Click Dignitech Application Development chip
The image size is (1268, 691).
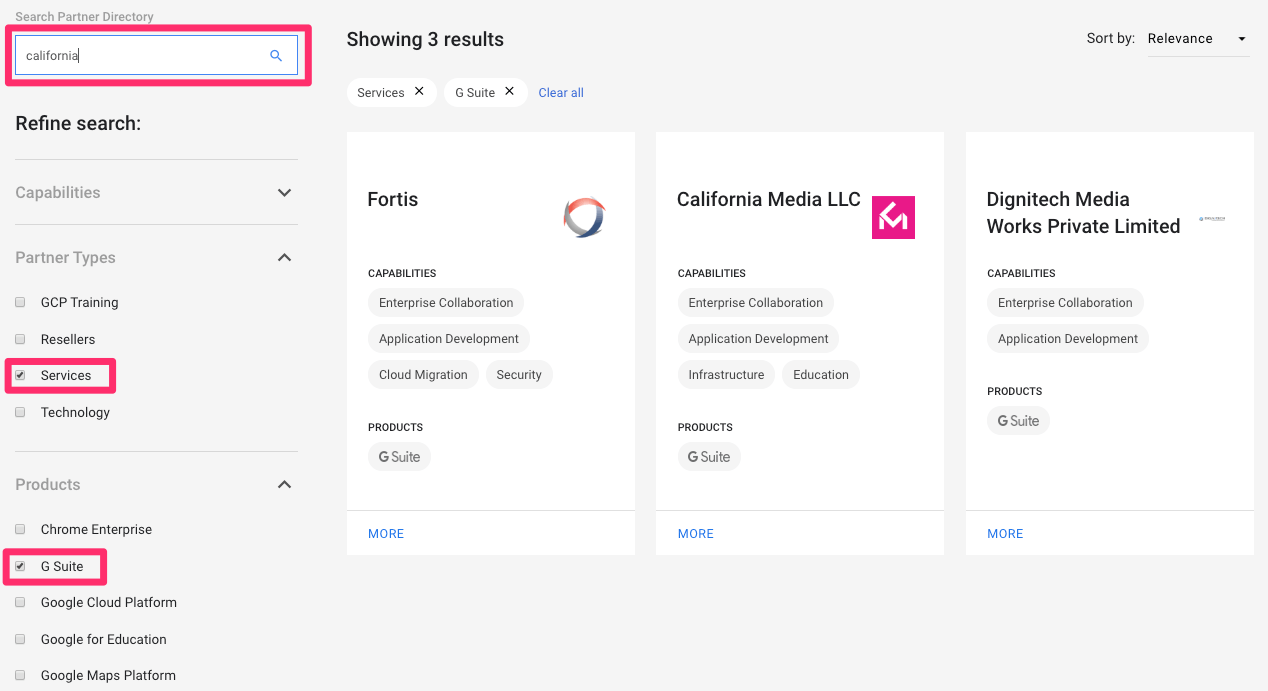[1068, 339]
